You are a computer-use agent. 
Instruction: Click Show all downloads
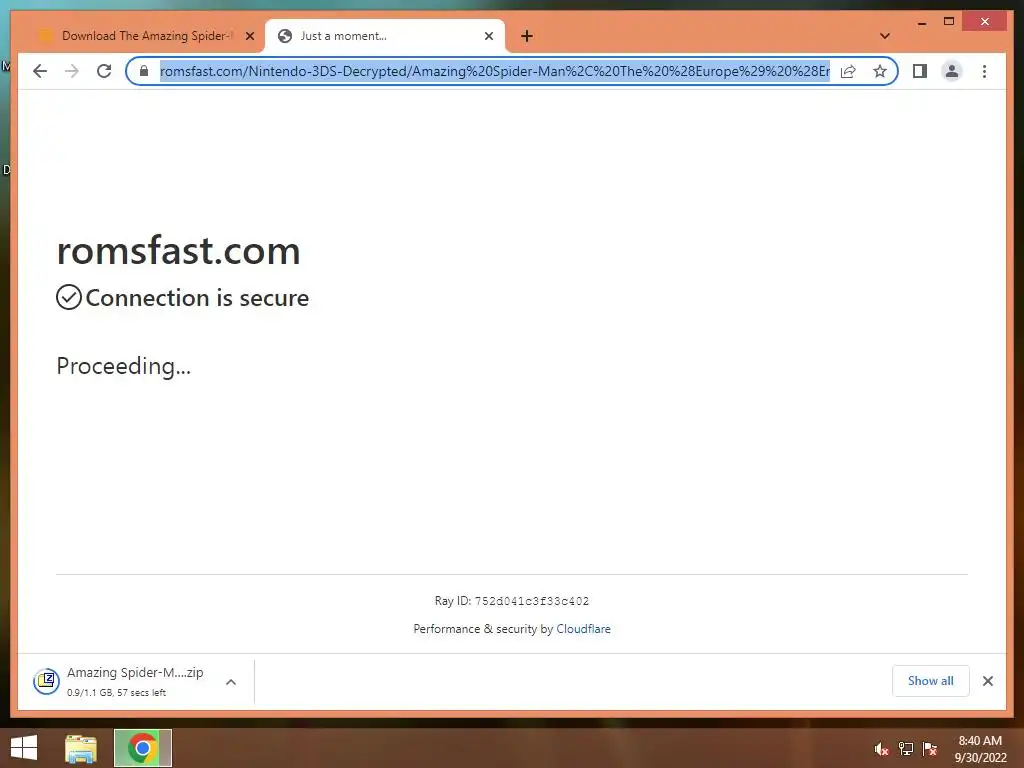[x=931, y=681]
